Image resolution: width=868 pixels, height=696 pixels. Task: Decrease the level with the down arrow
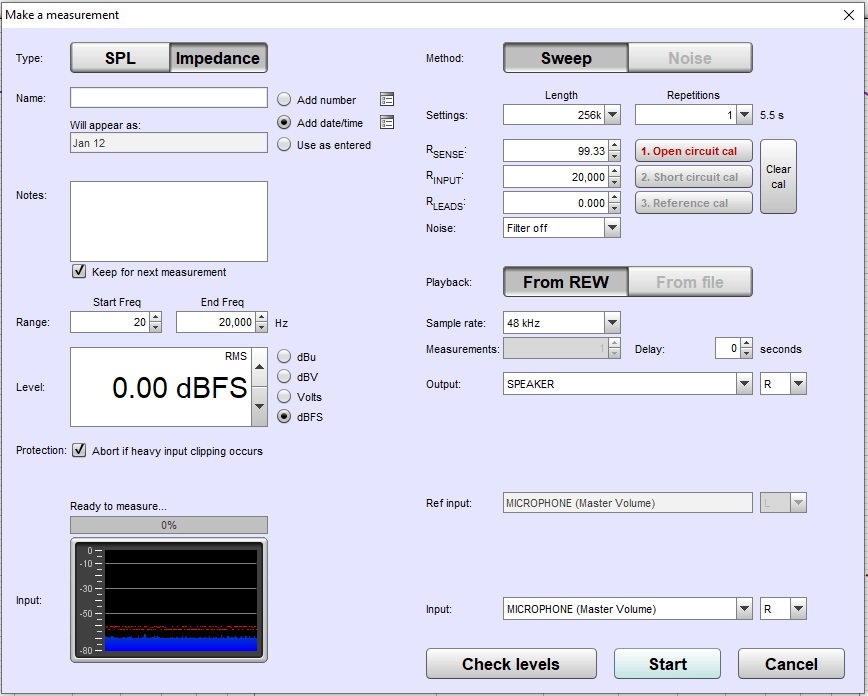coord(259,406)
